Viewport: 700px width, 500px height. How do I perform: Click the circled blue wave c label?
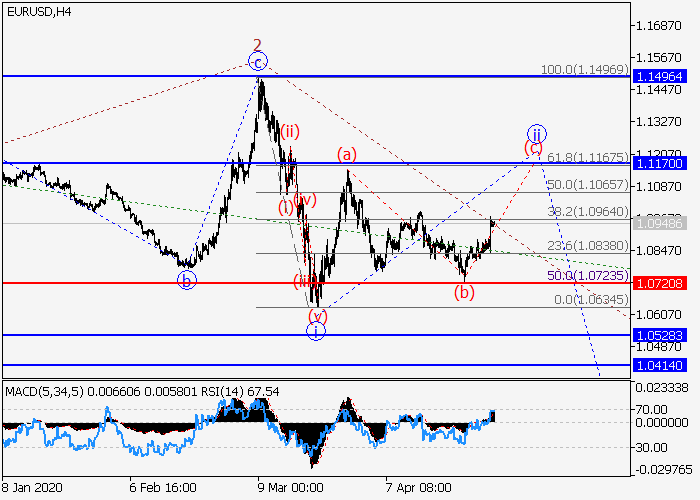coord(258,62)
